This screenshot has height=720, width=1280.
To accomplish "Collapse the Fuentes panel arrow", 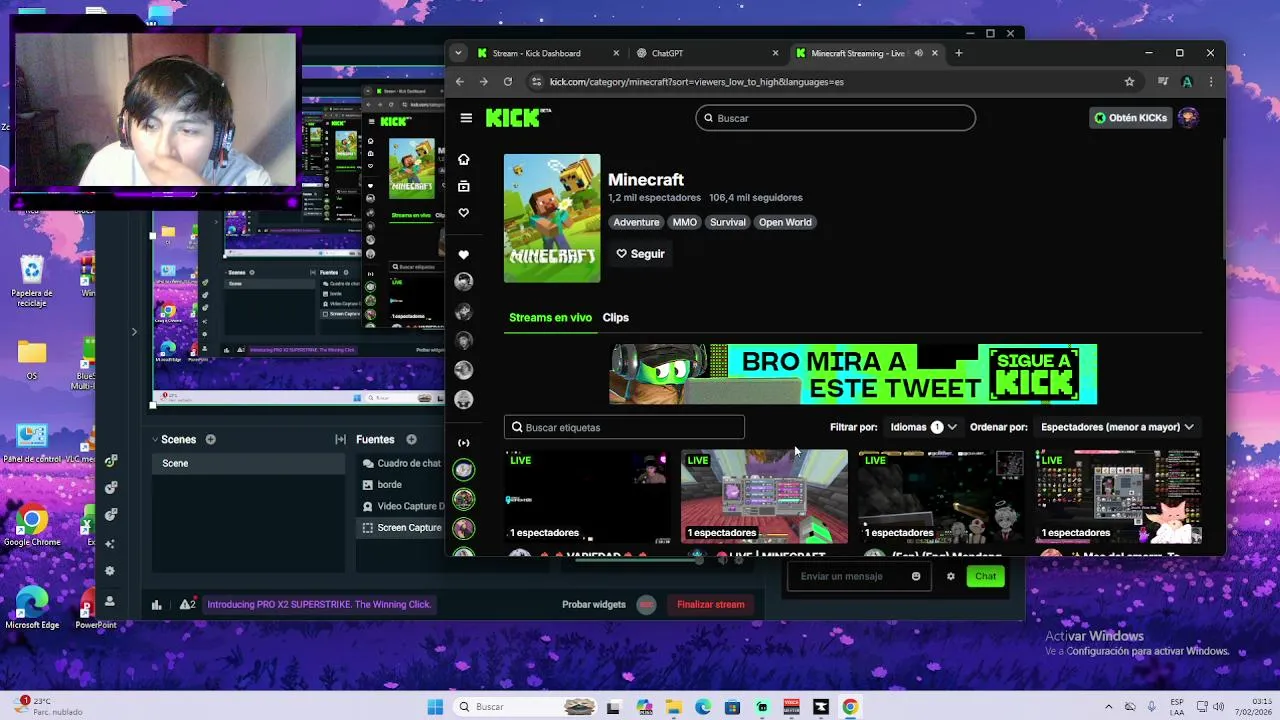I will [x=340, y=439].
